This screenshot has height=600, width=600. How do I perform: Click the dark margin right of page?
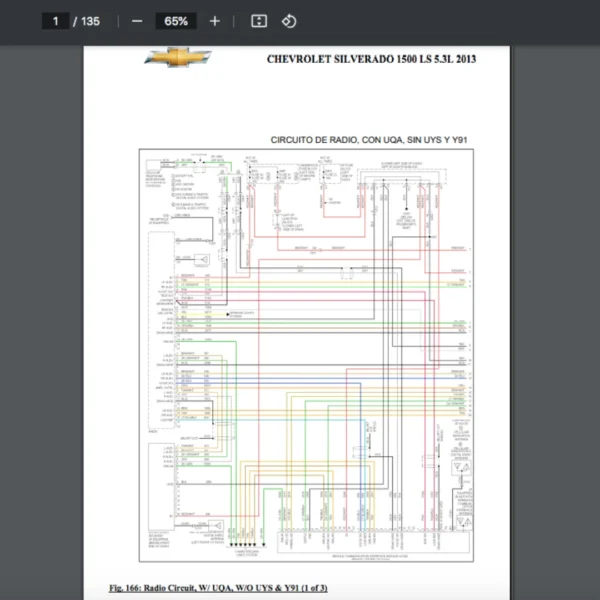[x=555, y=320]
